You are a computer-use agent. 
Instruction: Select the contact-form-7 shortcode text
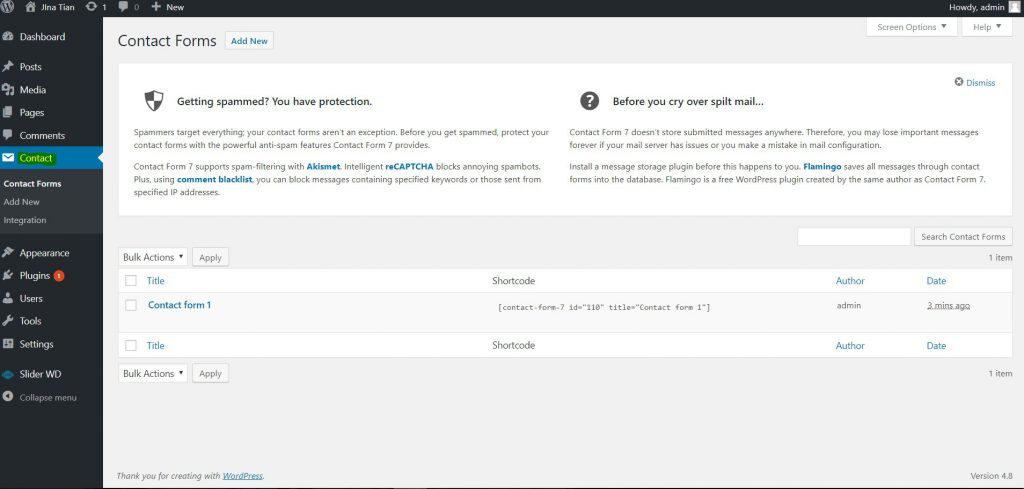(604, 307)
